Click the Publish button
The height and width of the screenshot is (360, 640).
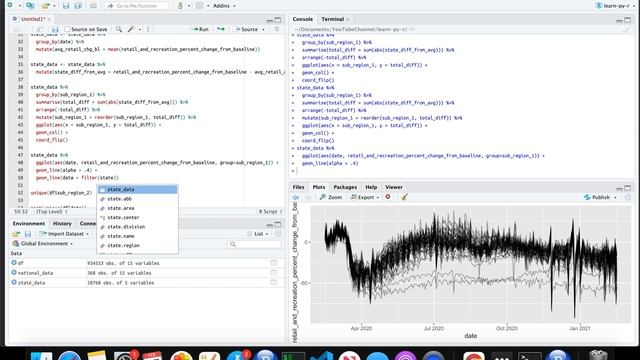tap(597, 197)
